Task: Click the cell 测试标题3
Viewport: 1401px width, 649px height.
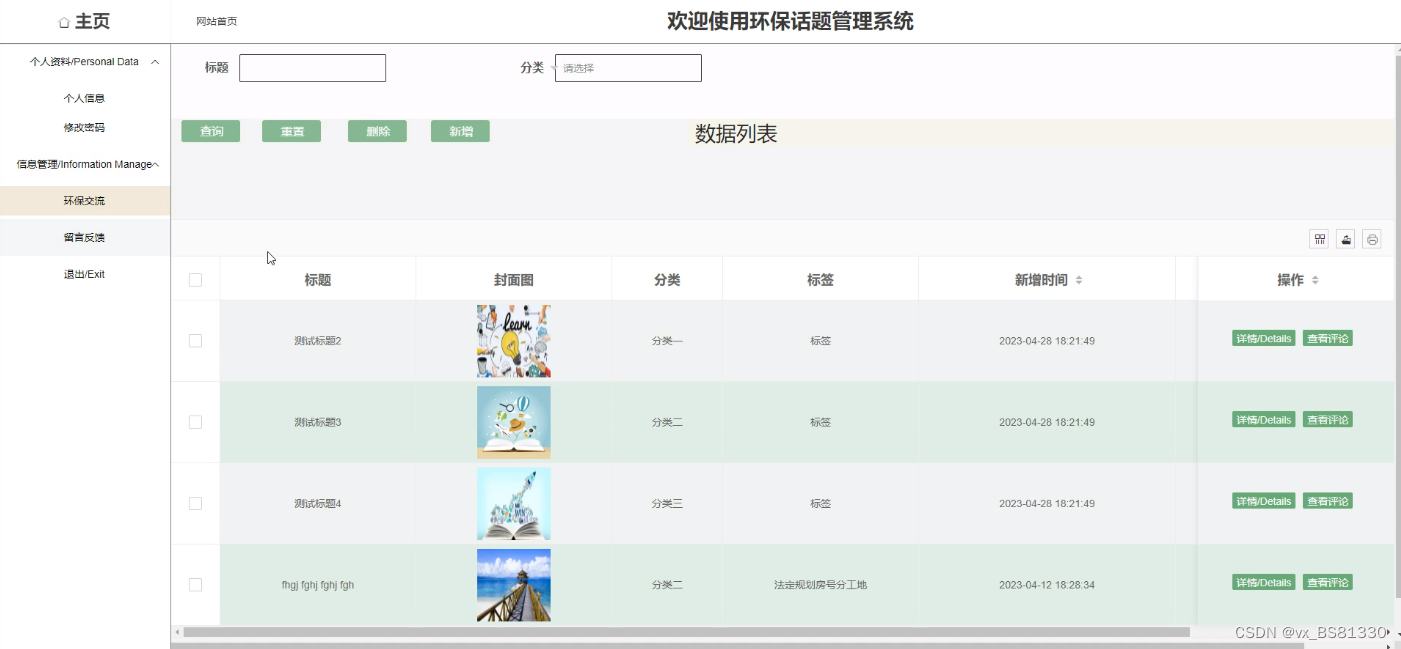Action: (318, 422)
